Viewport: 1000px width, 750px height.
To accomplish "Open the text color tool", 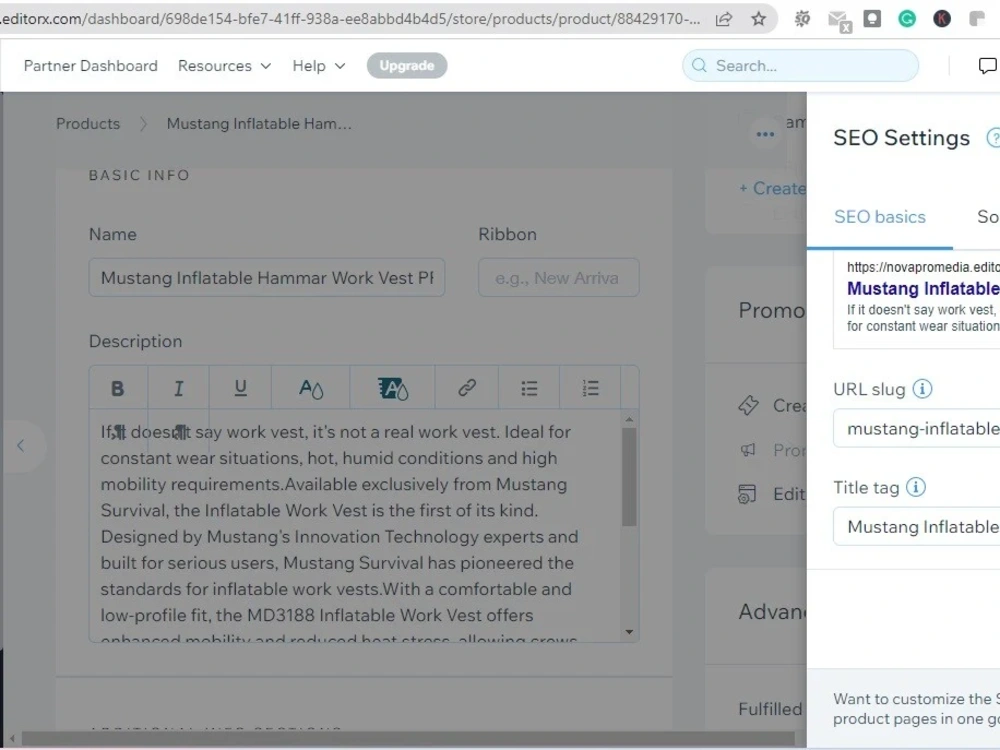I will [311, 388].
